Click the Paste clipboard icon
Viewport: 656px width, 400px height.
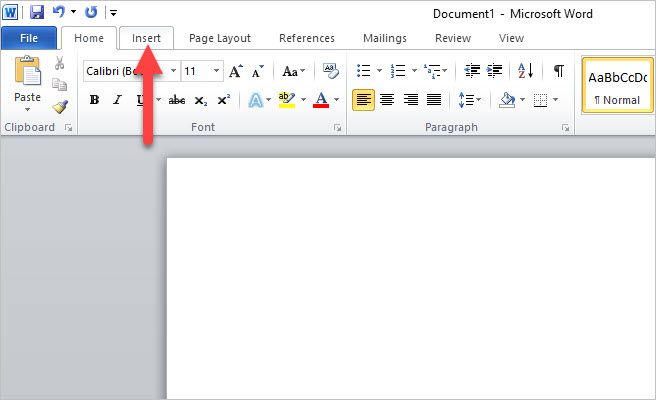pyautogui.click(x=28, y=71)
